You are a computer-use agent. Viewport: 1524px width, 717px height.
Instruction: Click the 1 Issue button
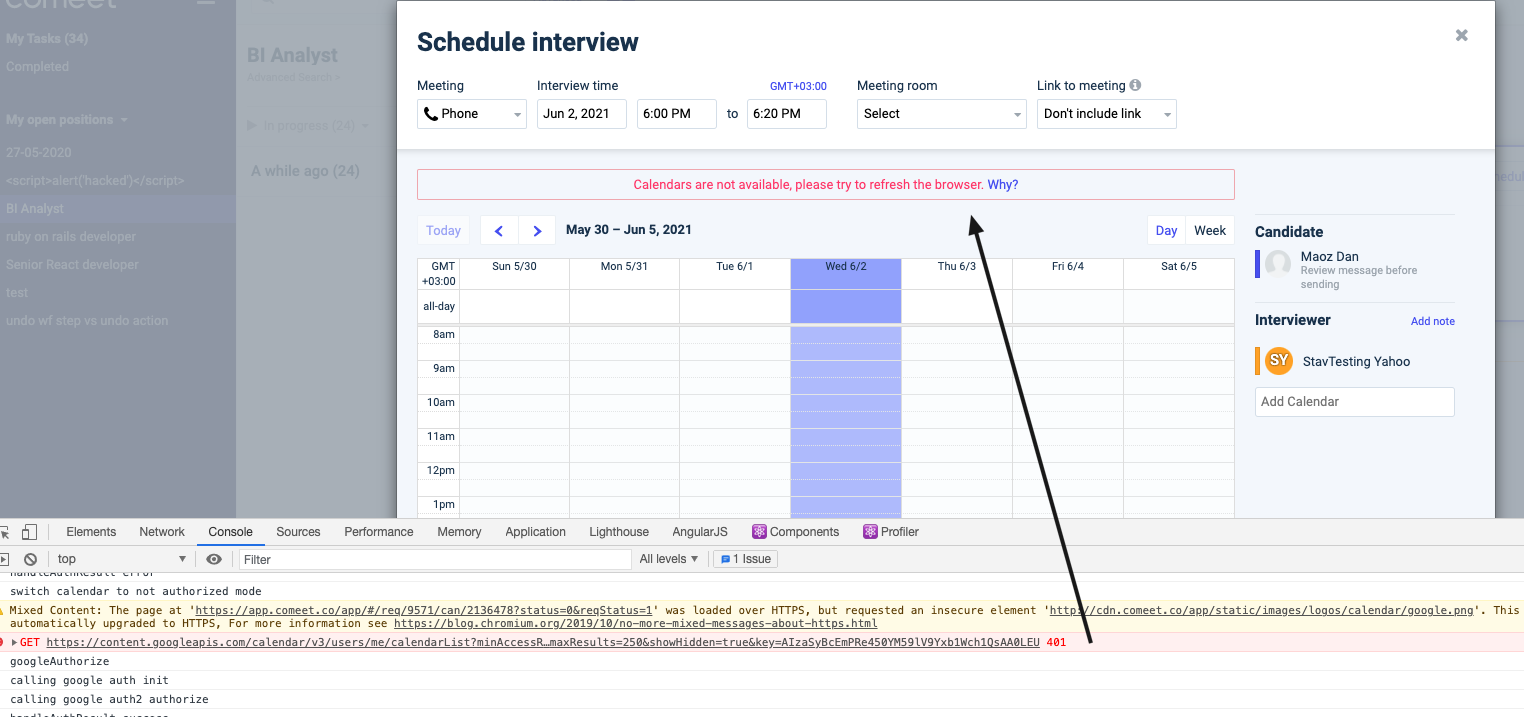click(x=746, y=559)
